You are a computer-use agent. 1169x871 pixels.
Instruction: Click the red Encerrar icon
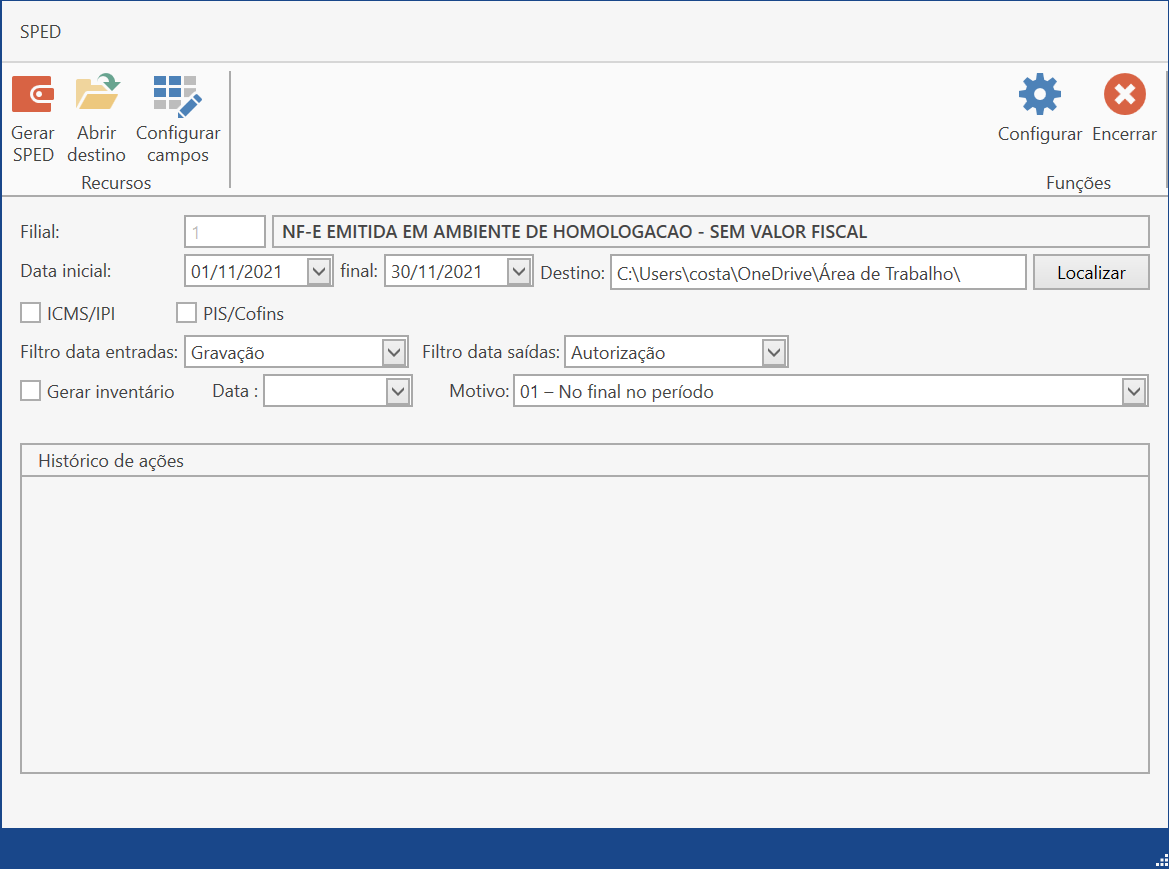point(1124,95)
